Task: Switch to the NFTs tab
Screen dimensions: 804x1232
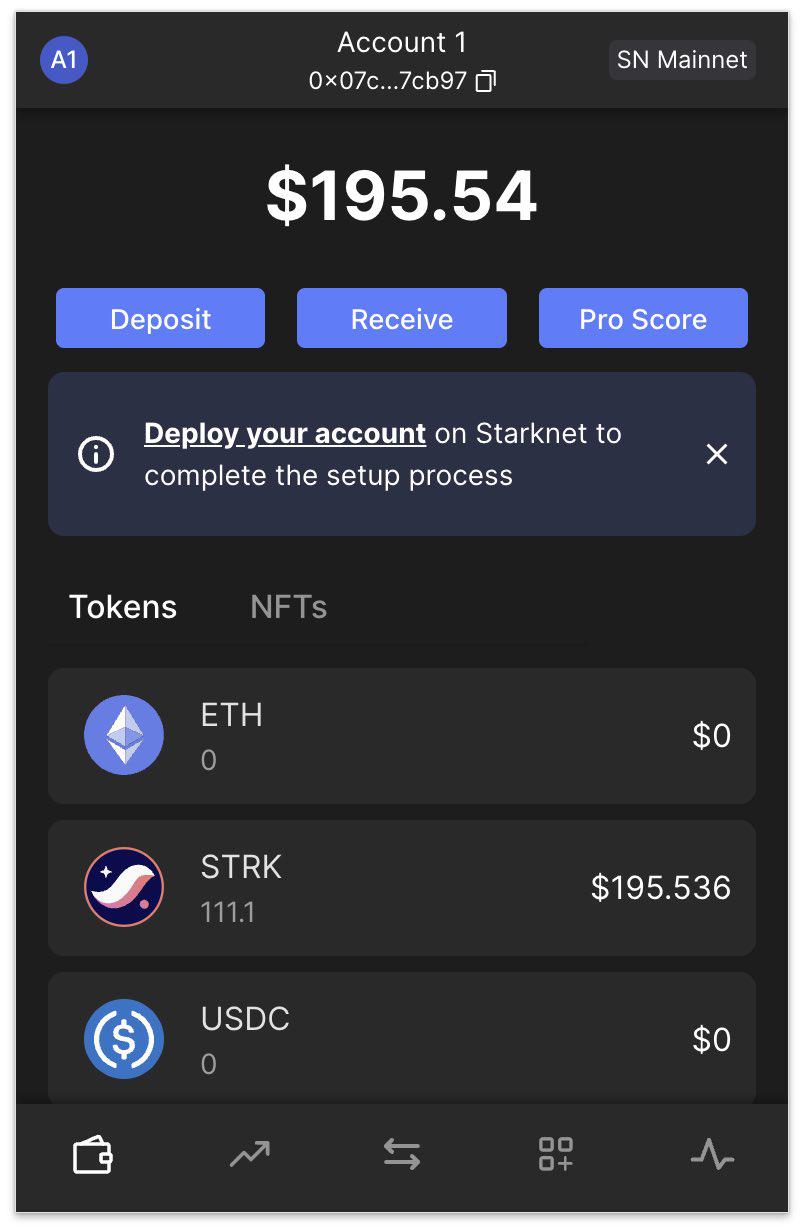Action: 288,607
